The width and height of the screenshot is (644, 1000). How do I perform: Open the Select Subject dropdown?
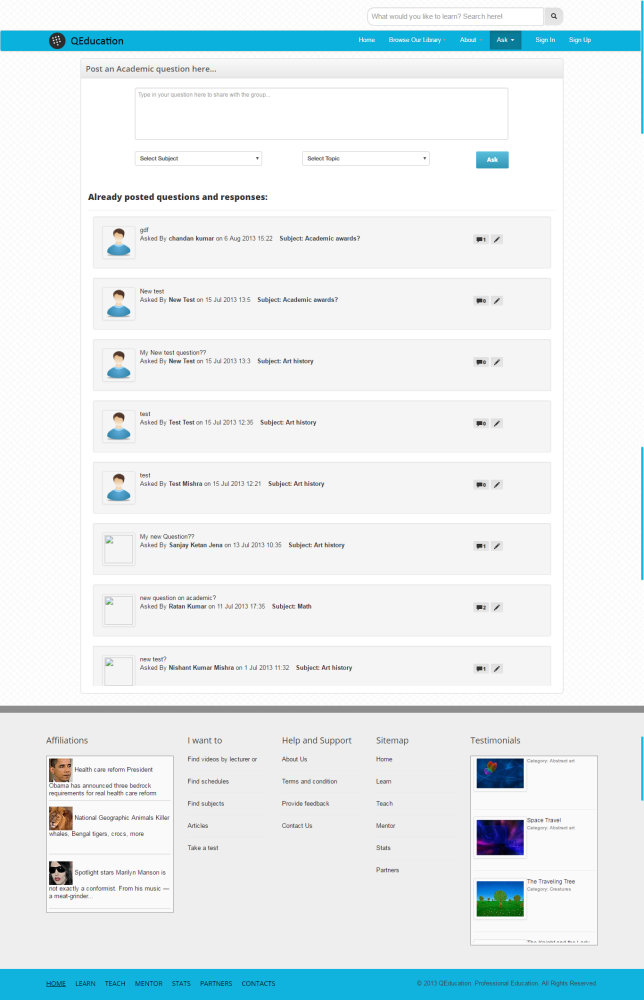coord(198,158)
